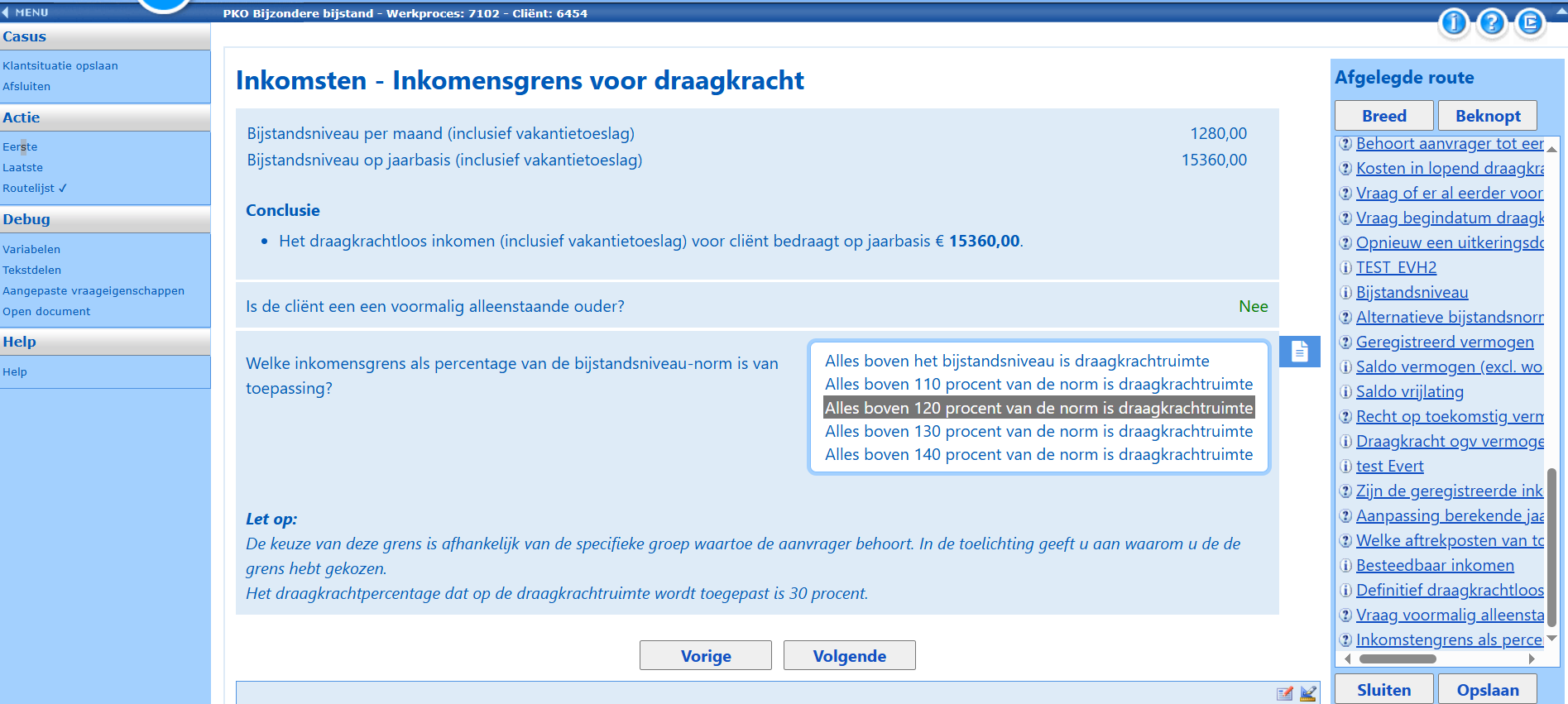Pick 'Alles boven het bijstandsniveau is draagkrachtruimte'
1568x704 pixels.
1017,361
